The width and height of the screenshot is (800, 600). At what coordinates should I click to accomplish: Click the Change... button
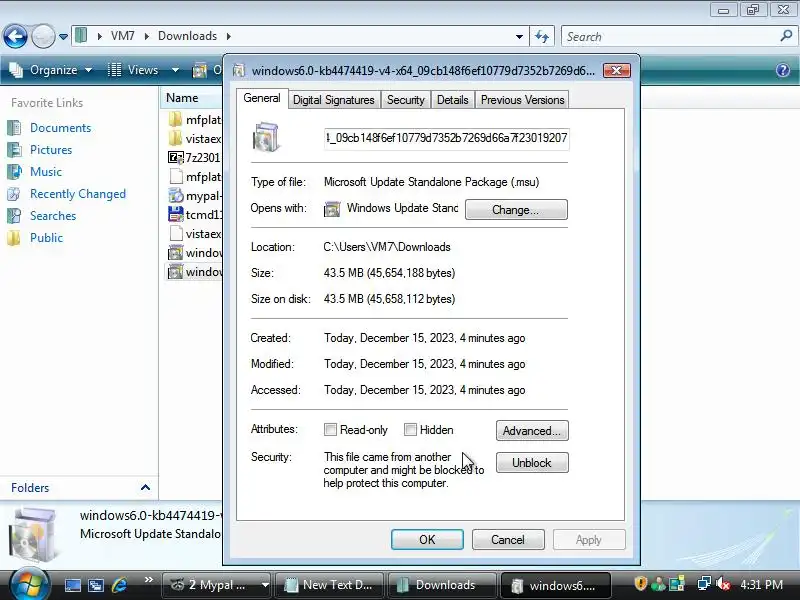[516, 210]
